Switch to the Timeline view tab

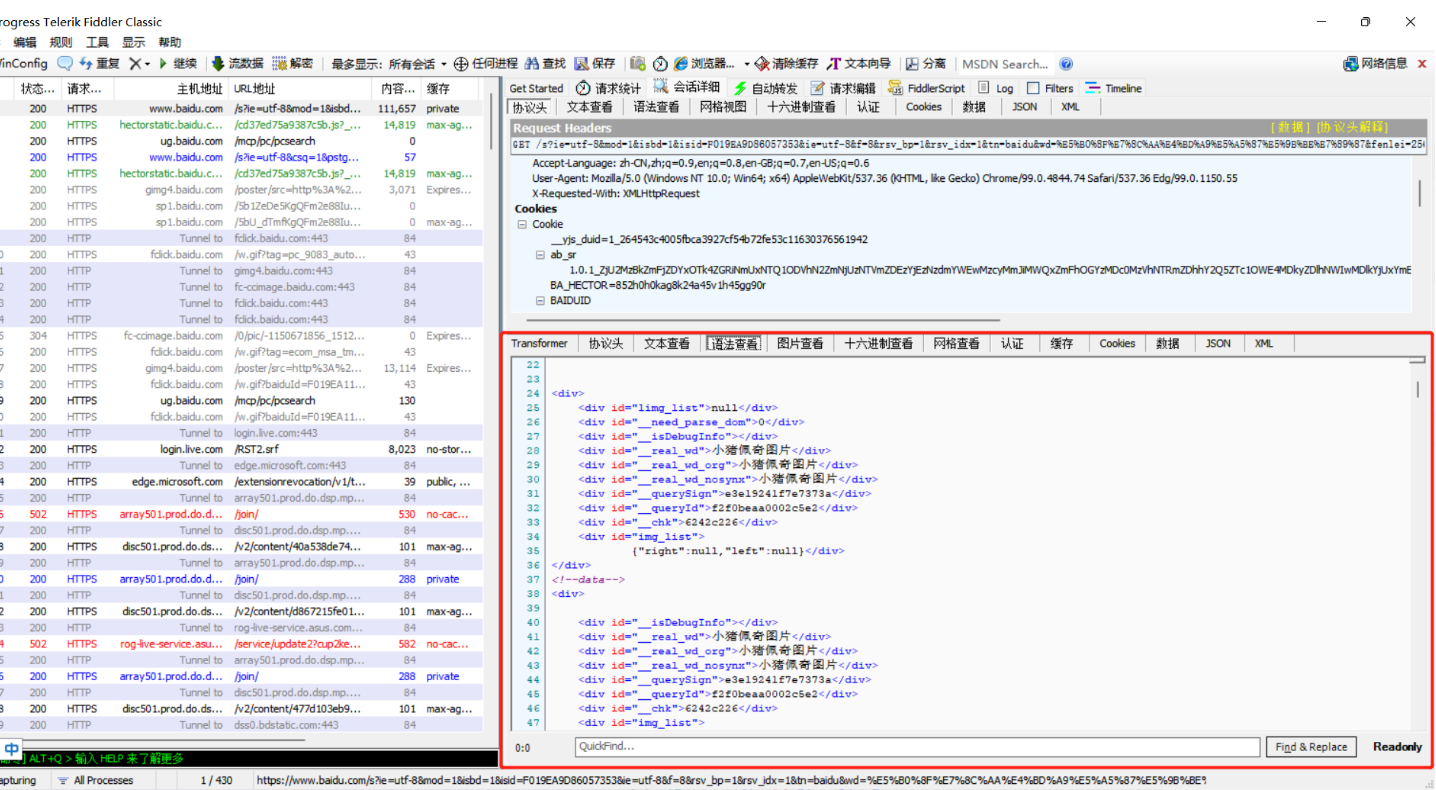pos(1113,88)
